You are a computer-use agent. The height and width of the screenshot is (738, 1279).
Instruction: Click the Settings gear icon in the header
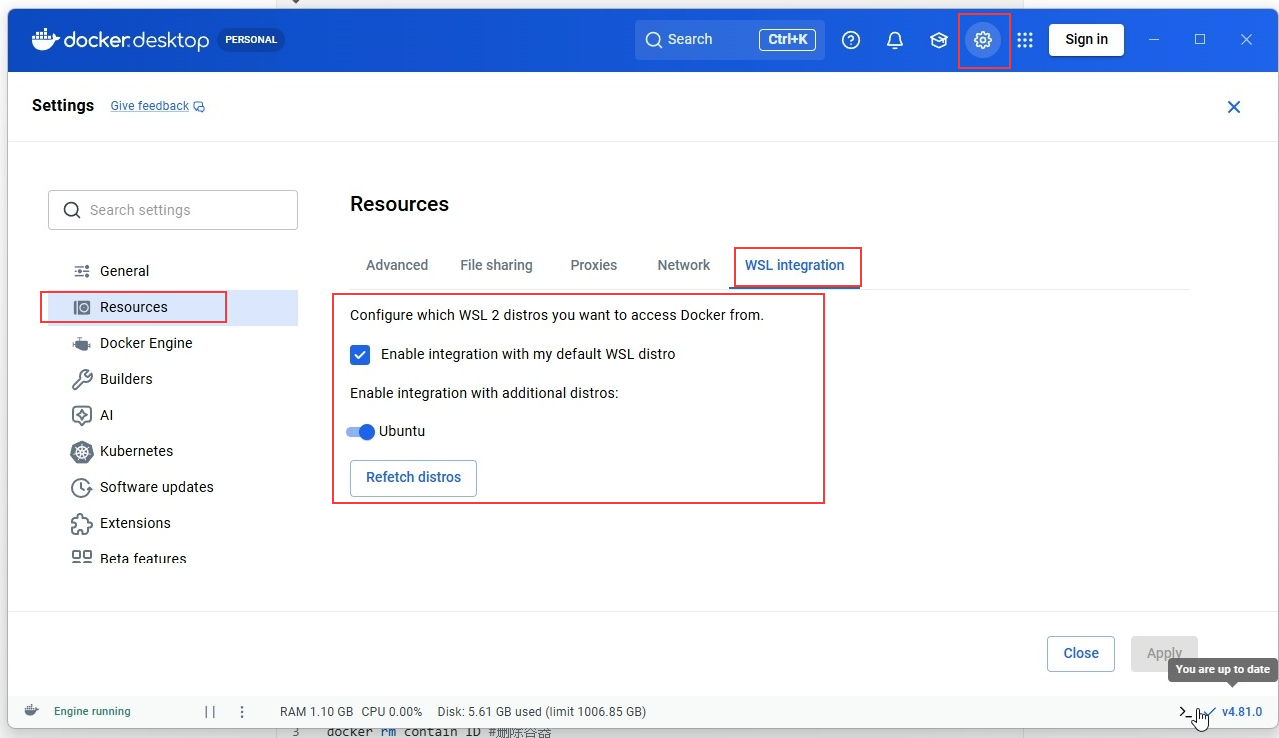click(x=983, y=40)
